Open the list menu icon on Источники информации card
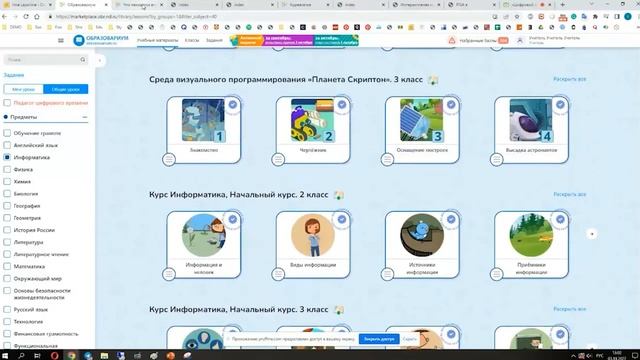640x360 pixels. pyautogui.click(x=387, y=274)
